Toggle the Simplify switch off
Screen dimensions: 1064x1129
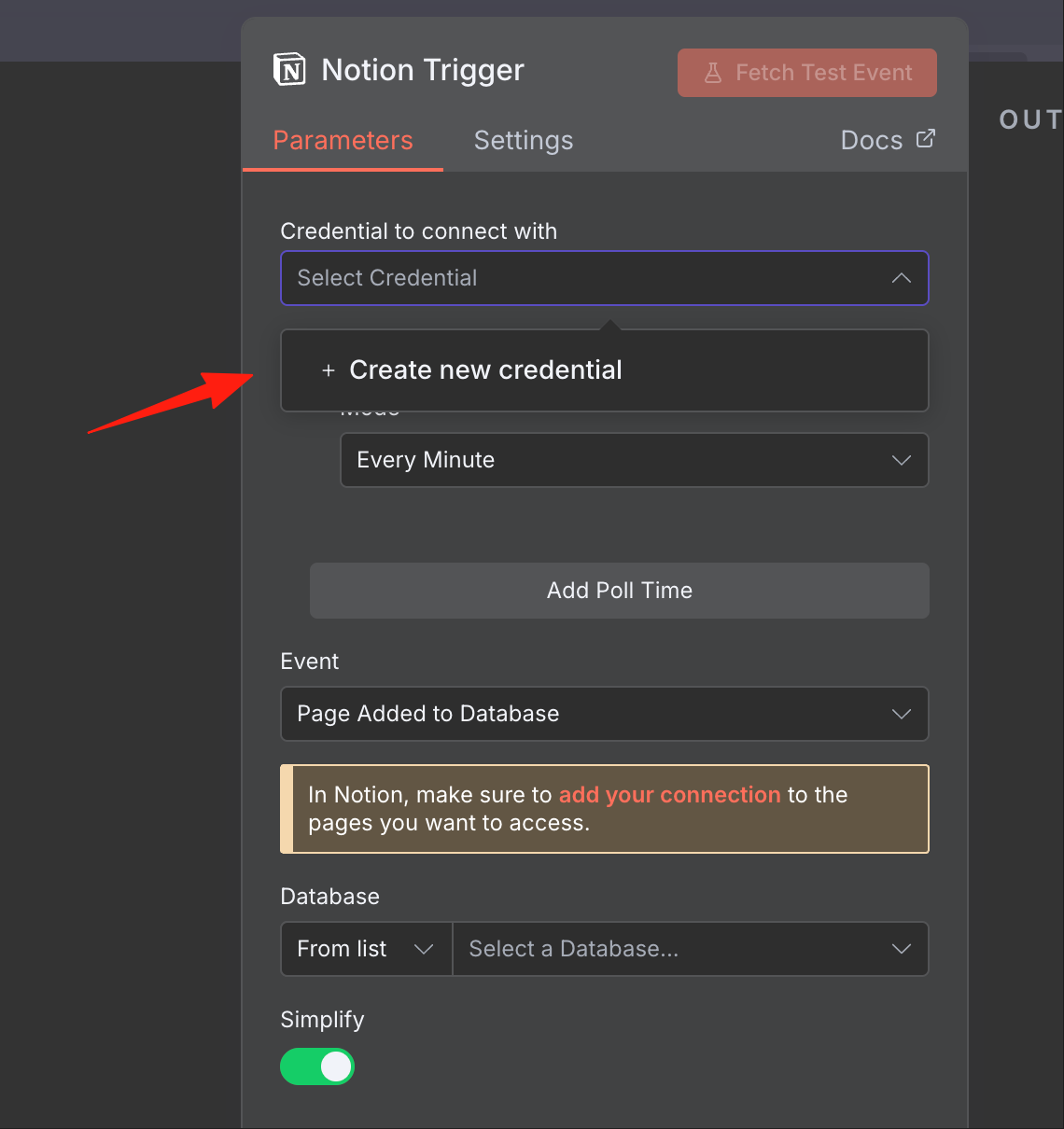(317, 1066)
